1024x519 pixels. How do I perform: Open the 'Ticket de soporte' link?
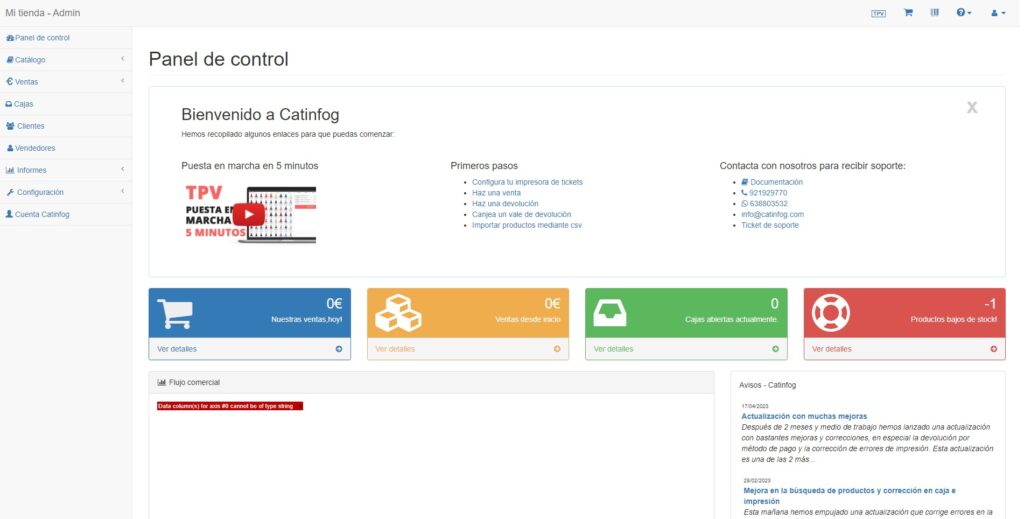click(x=769, y=225)
